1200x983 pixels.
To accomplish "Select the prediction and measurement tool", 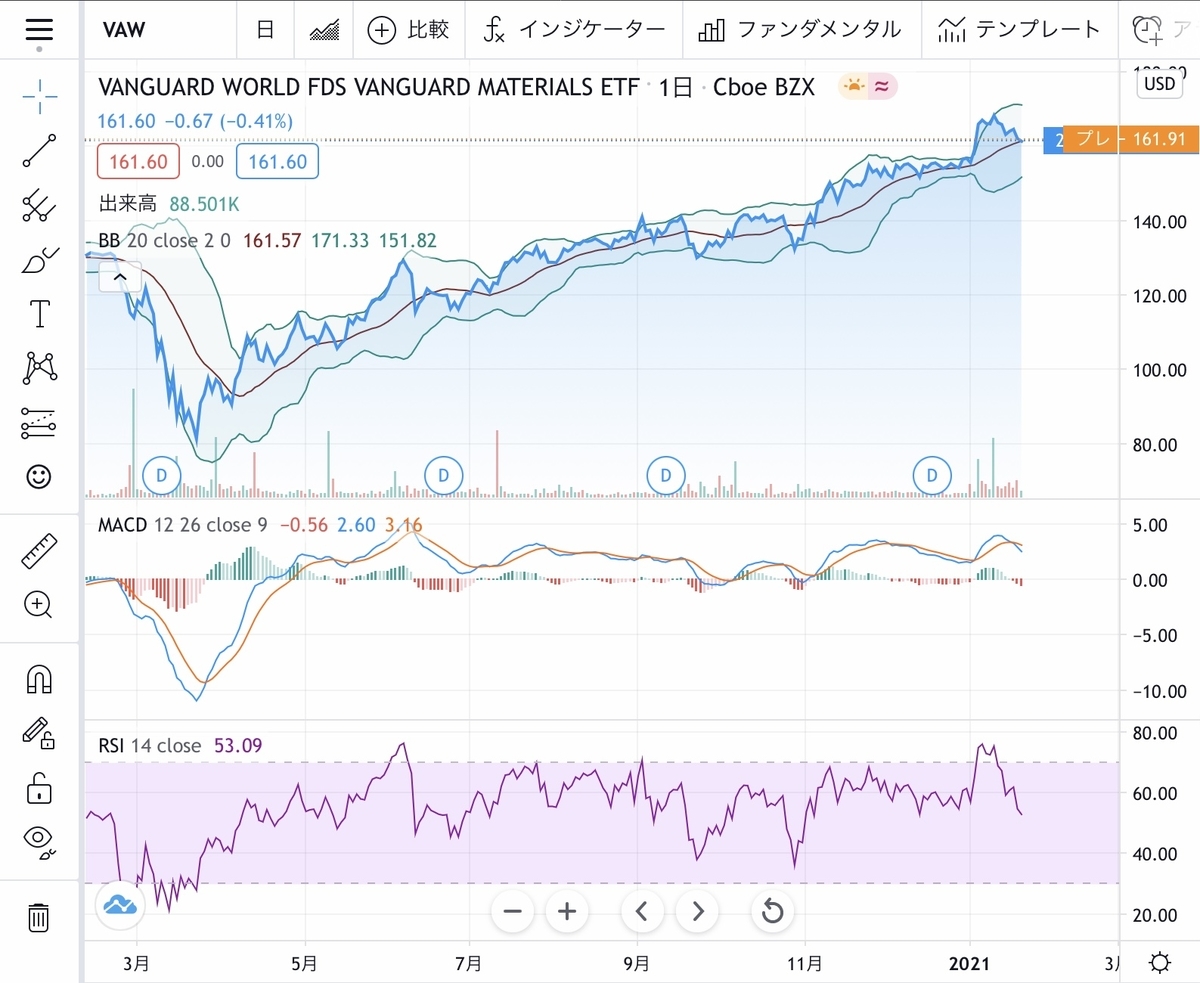I will coord(39,423).
